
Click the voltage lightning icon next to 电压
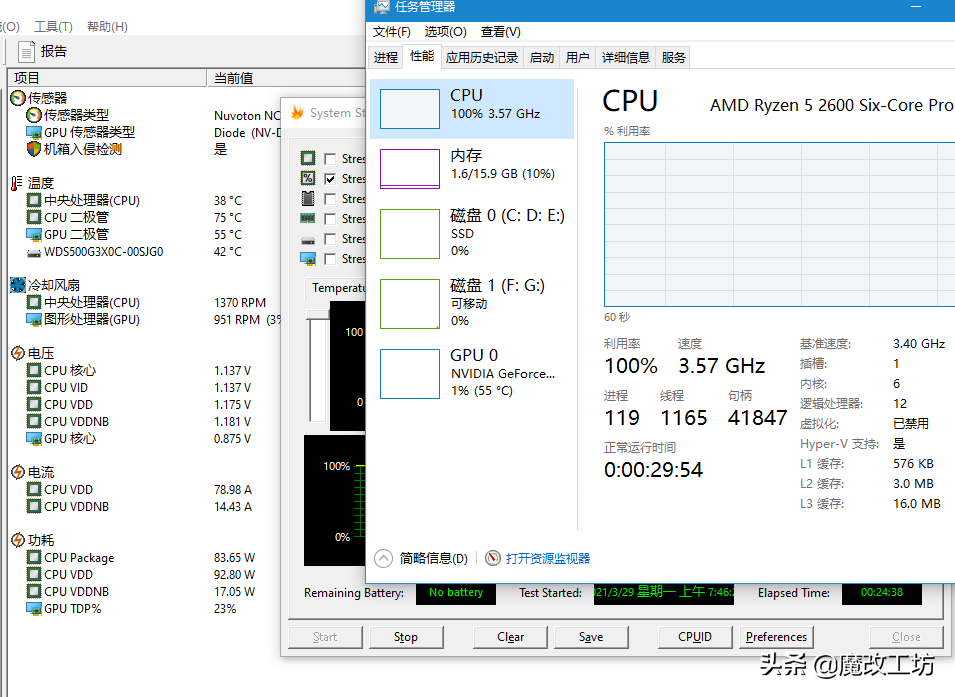click(x=18, y=353)
